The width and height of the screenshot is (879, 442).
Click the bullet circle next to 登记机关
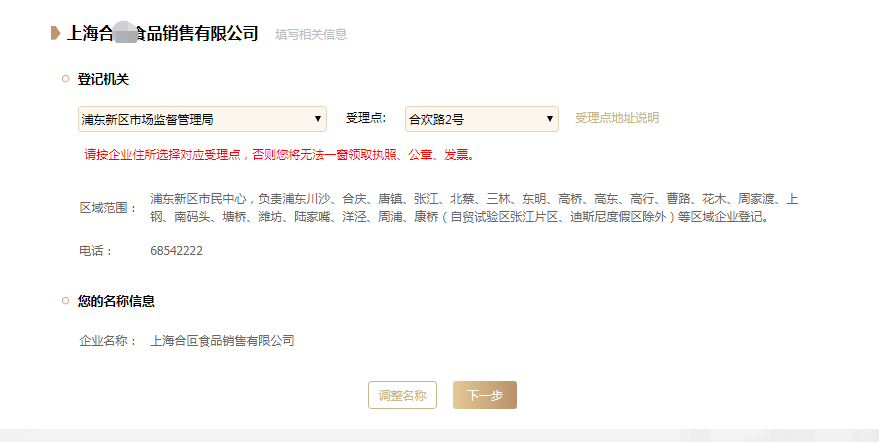(66, 79)
